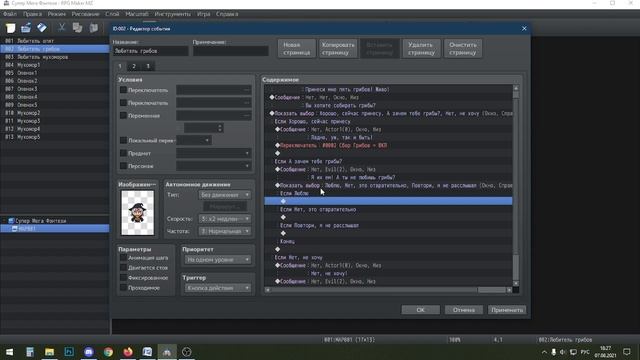640x360 pixels.
Task: Open the Персонаж condition dropdown
Action: click(213, 166)
